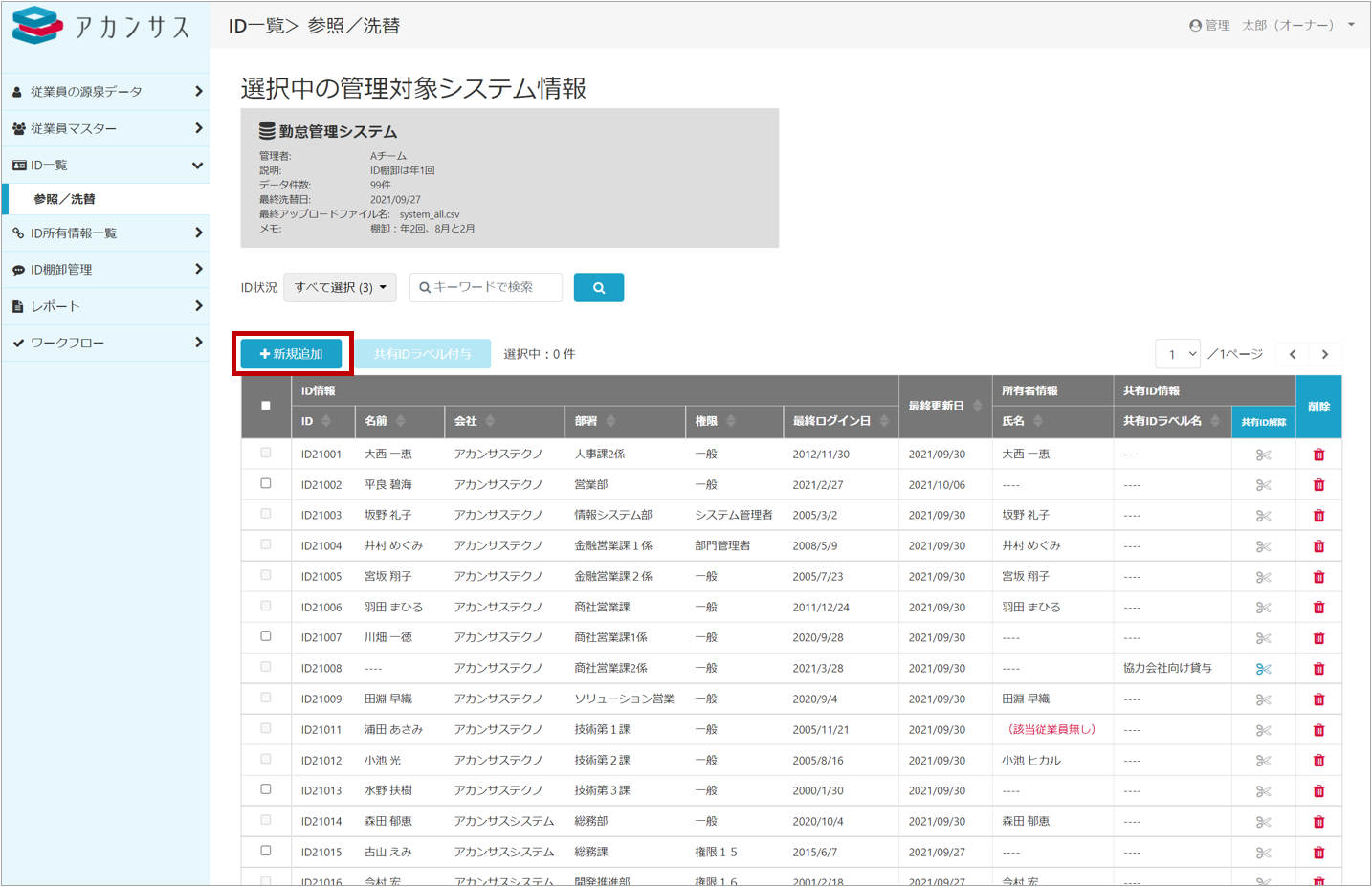Image resolution: width=1372 pixels, height=887 pixels.
Task: Click the keyword search input field
Action: pyautogui.click(x=487, y=287)
